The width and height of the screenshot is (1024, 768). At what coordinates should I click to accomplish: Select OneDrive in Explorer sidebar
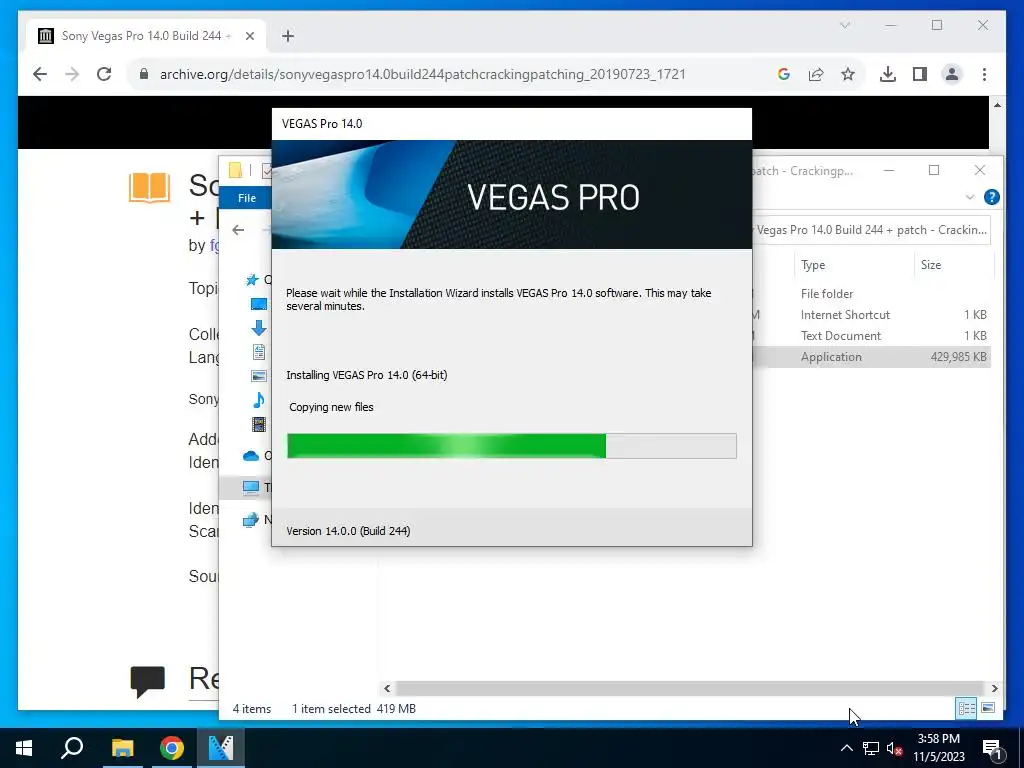click(x=251, y=456)
